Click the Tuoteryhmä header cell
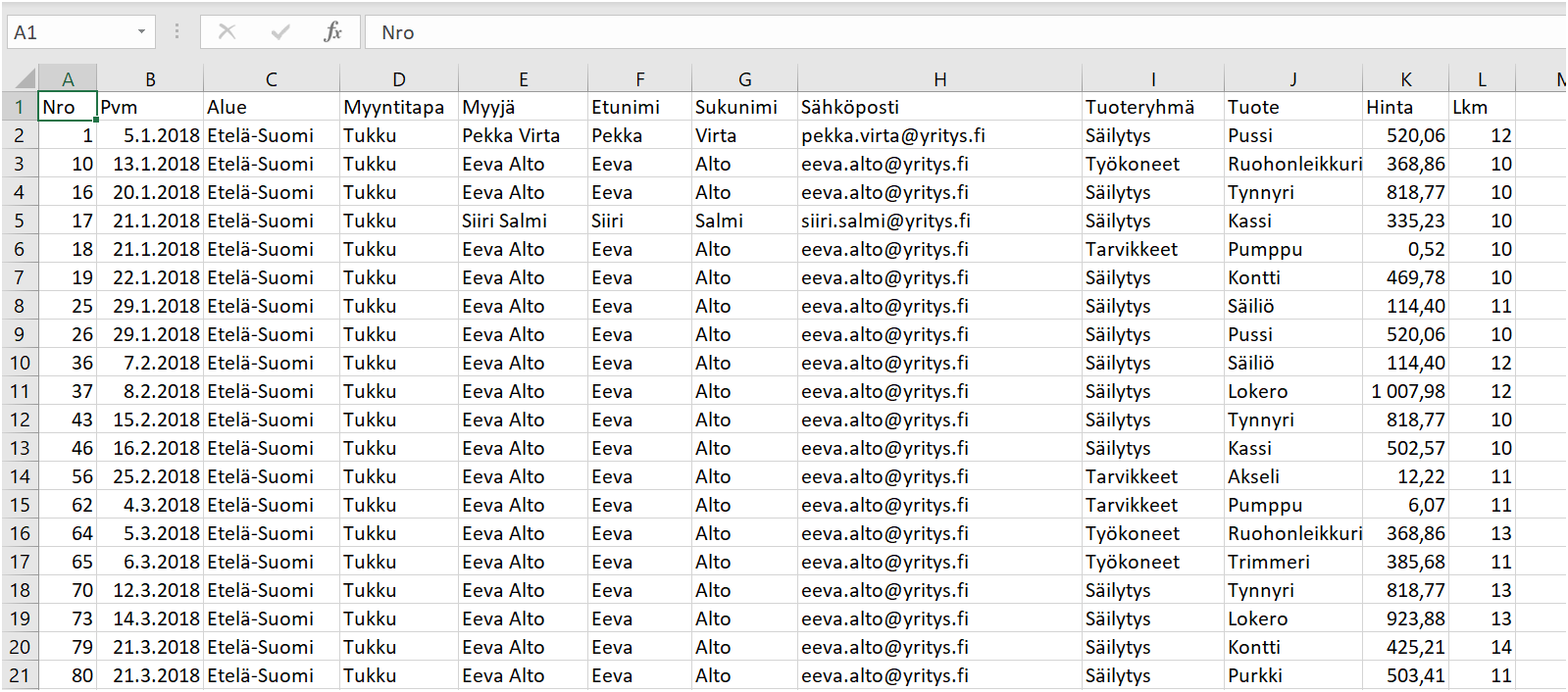Viewport: 1568px width, 692px height. tap(1153, 107)
